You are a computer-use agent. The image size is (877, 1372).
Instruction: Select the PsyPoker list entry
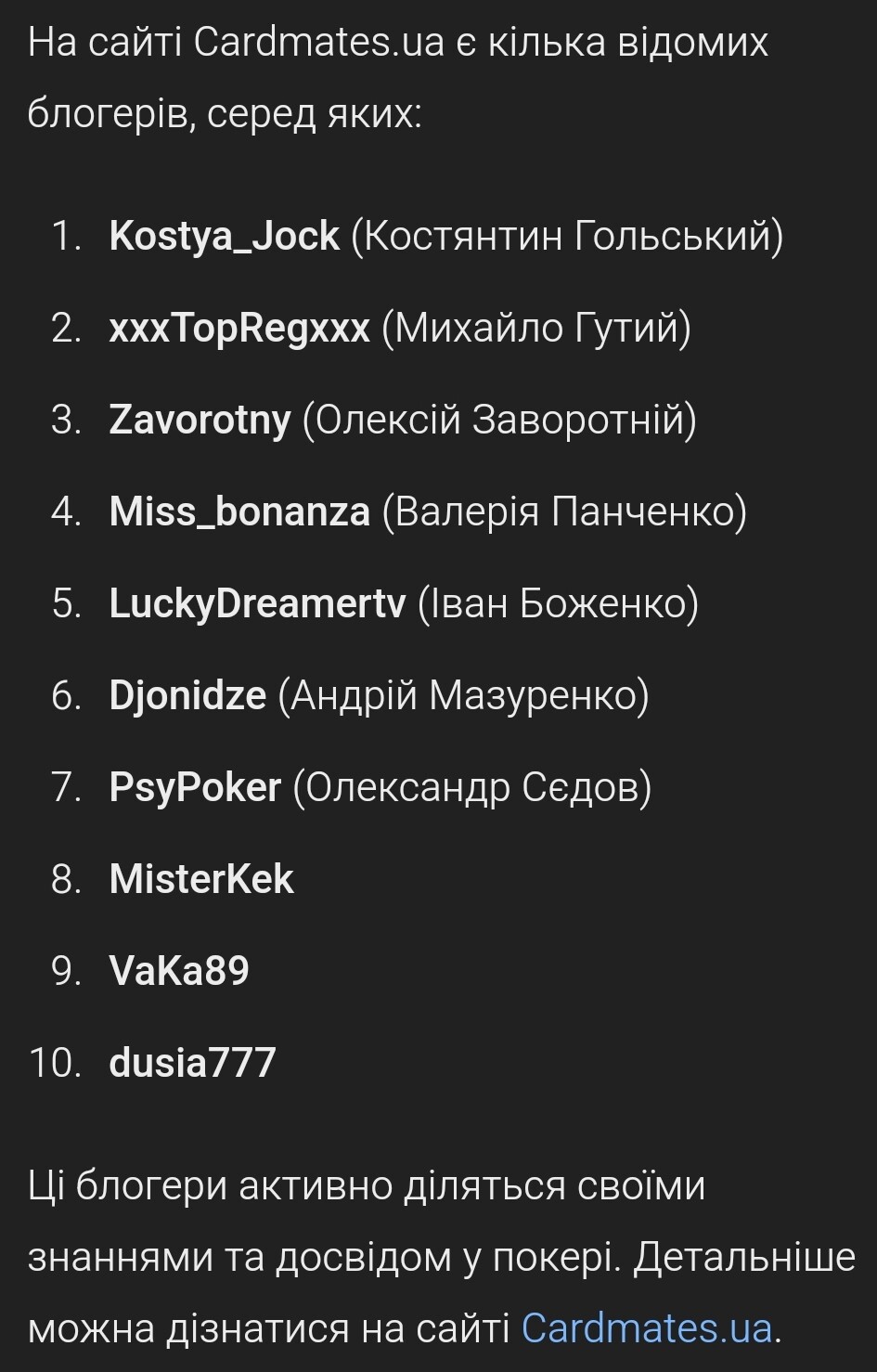pyautogui.click(x=195, y=787)
